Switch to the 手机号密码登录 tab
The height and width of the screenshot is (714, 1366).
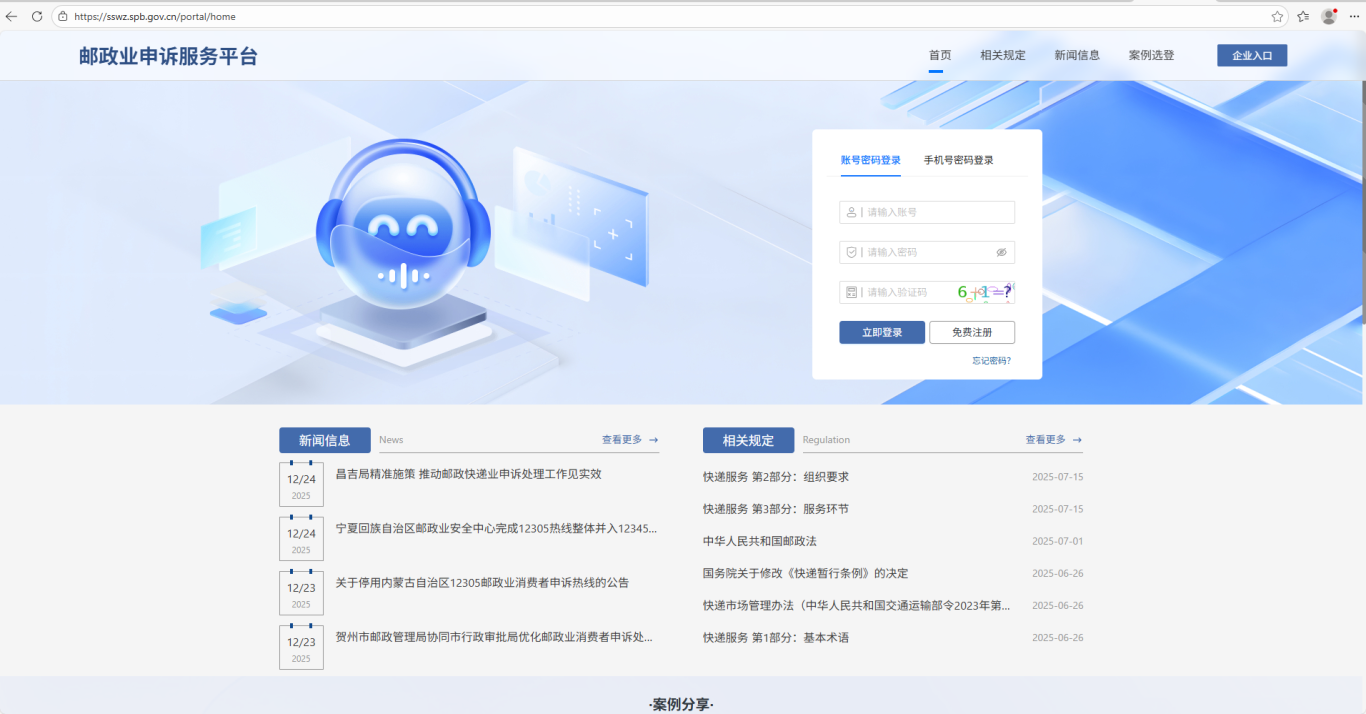pyautogui.click(x=958, y=160)
